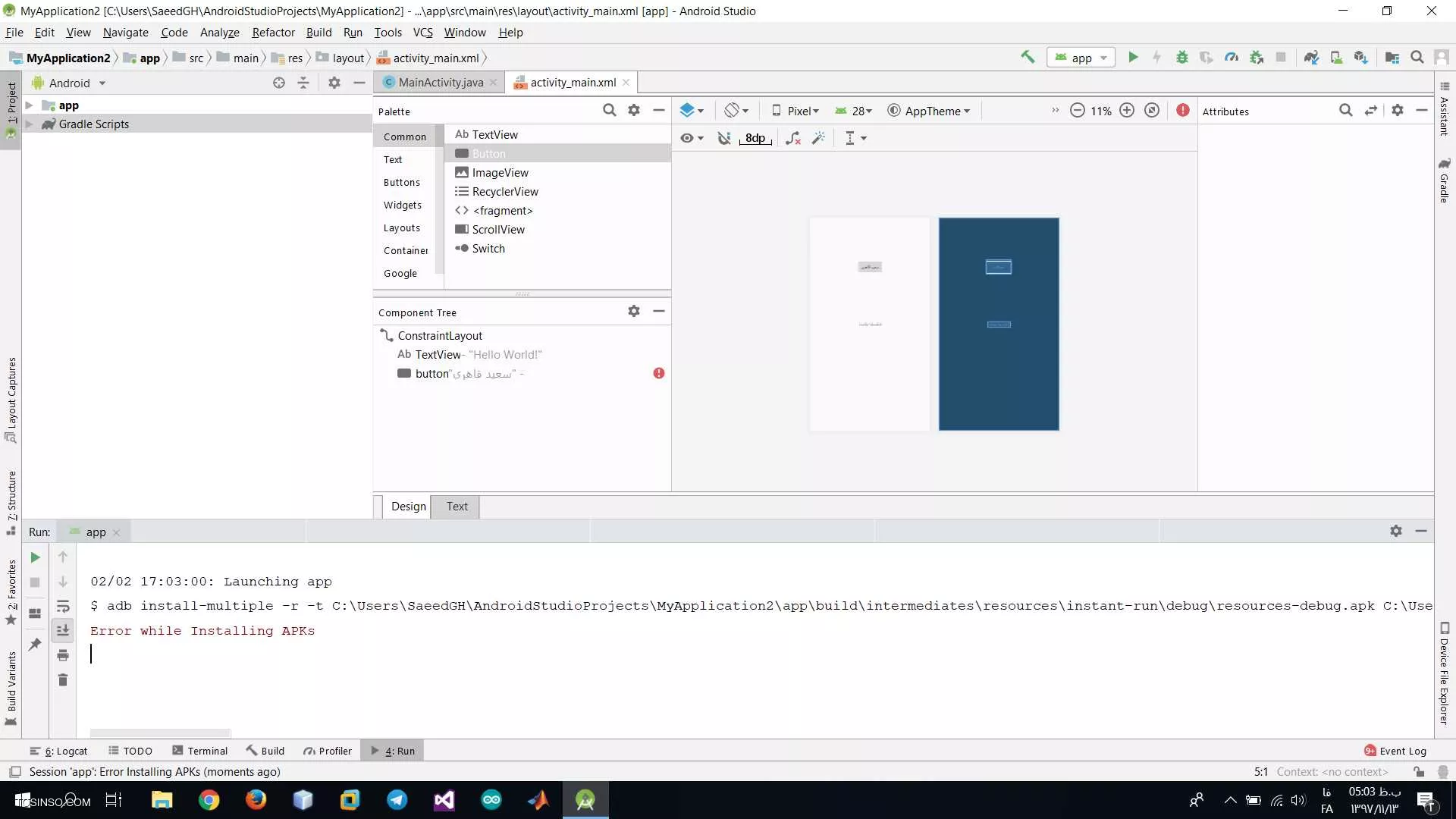Toggle Gradle tool window on right sidebar
This screenshot has width=1456, height=819.
[1445, 180]
